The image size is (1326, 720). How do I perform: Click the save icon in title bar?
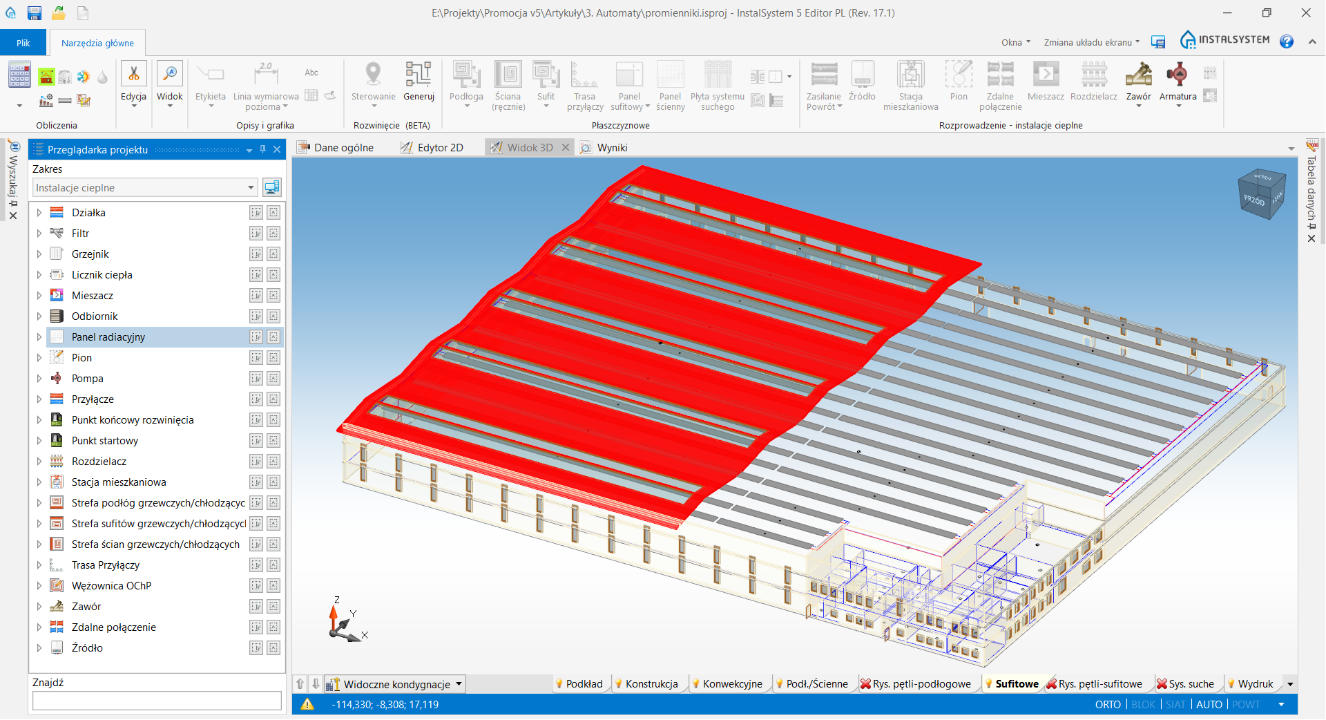[x=35, y=13]
